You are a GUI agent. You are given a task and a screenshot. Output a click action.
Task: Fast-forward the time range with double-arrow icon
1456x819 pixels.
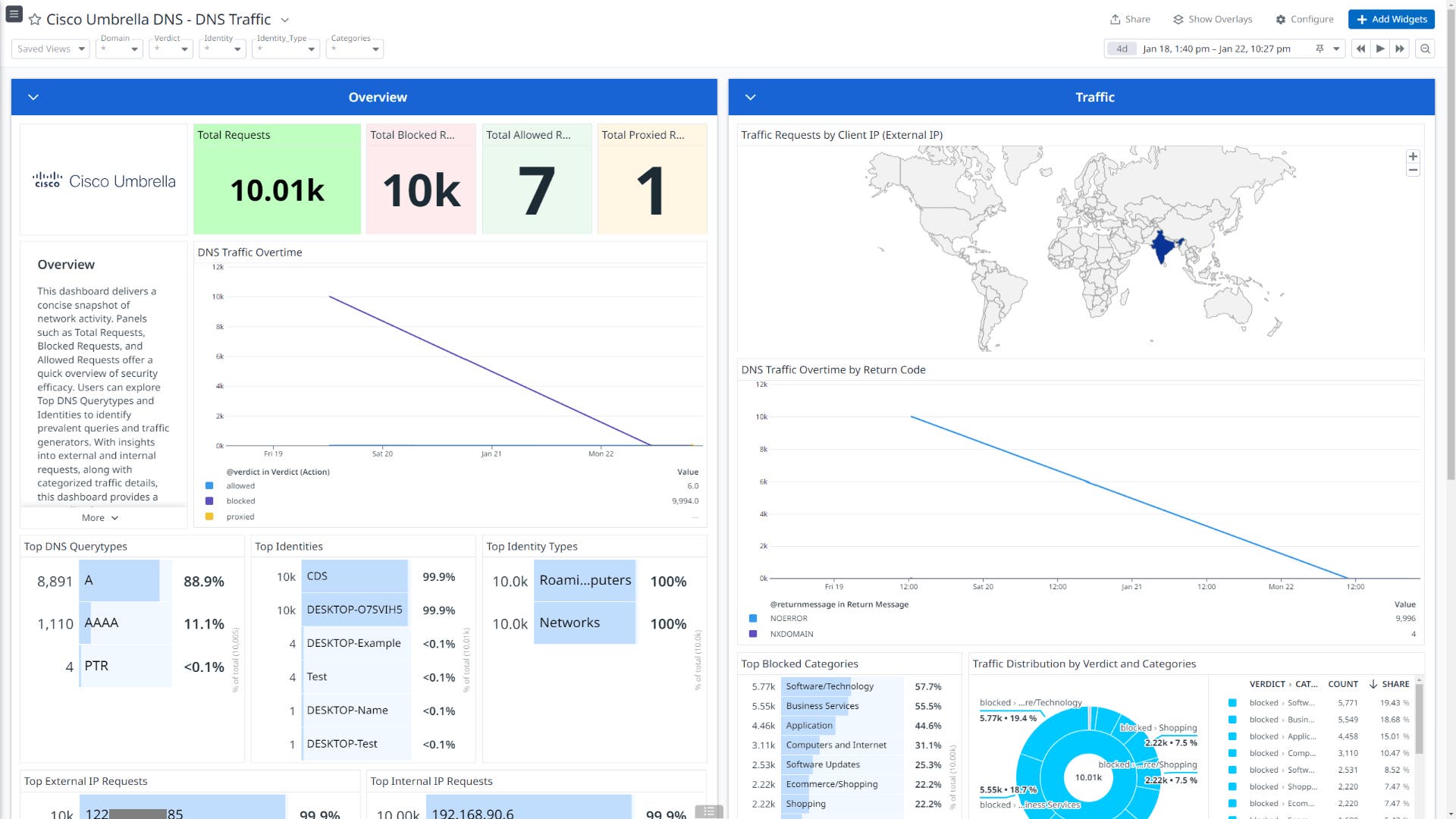coord(1399,49)
